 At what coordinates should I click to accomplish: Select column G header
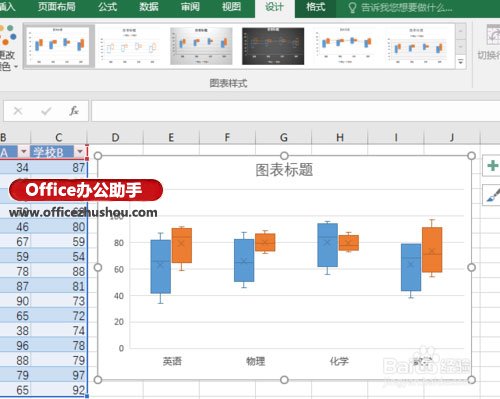283,137
